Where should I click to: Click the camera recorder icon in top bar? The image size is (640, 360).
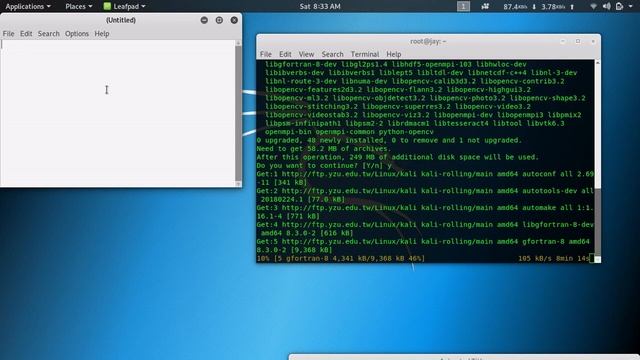click(485, 6)
